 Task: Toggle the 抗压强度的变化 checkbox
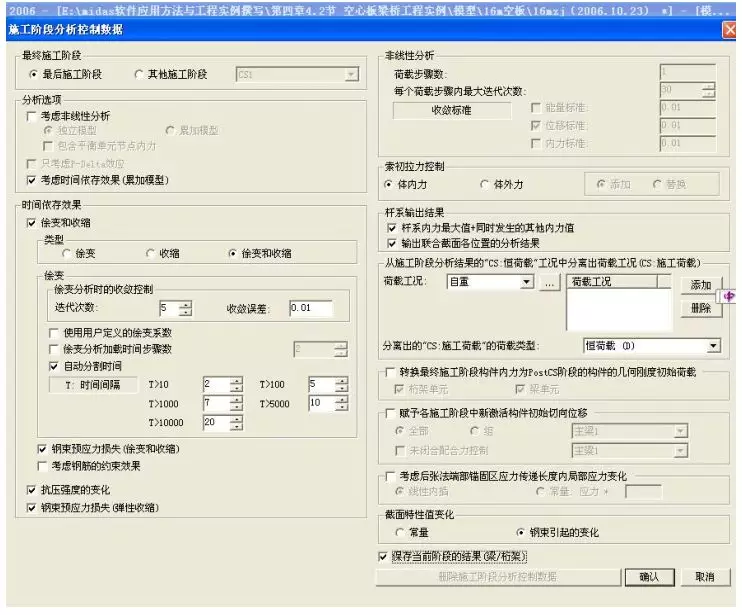(x=32, y=490)
